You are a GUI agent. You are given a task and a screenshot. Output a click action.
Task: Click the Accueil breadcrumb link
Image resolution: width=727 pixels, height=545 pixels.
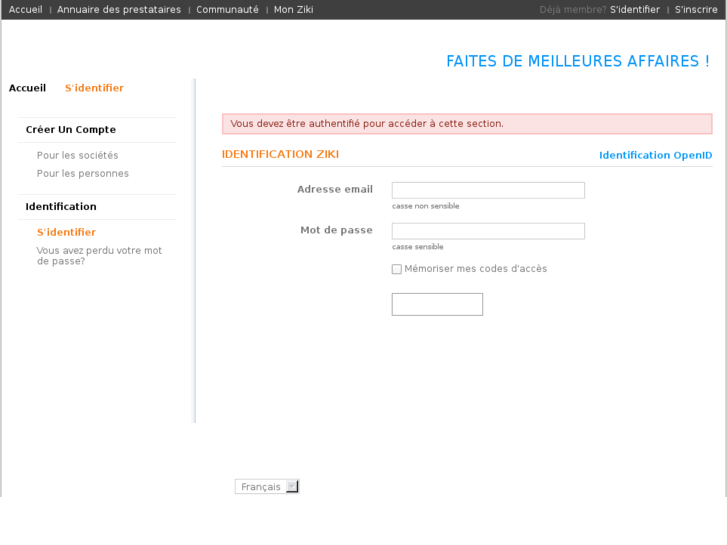click(27, 88)
